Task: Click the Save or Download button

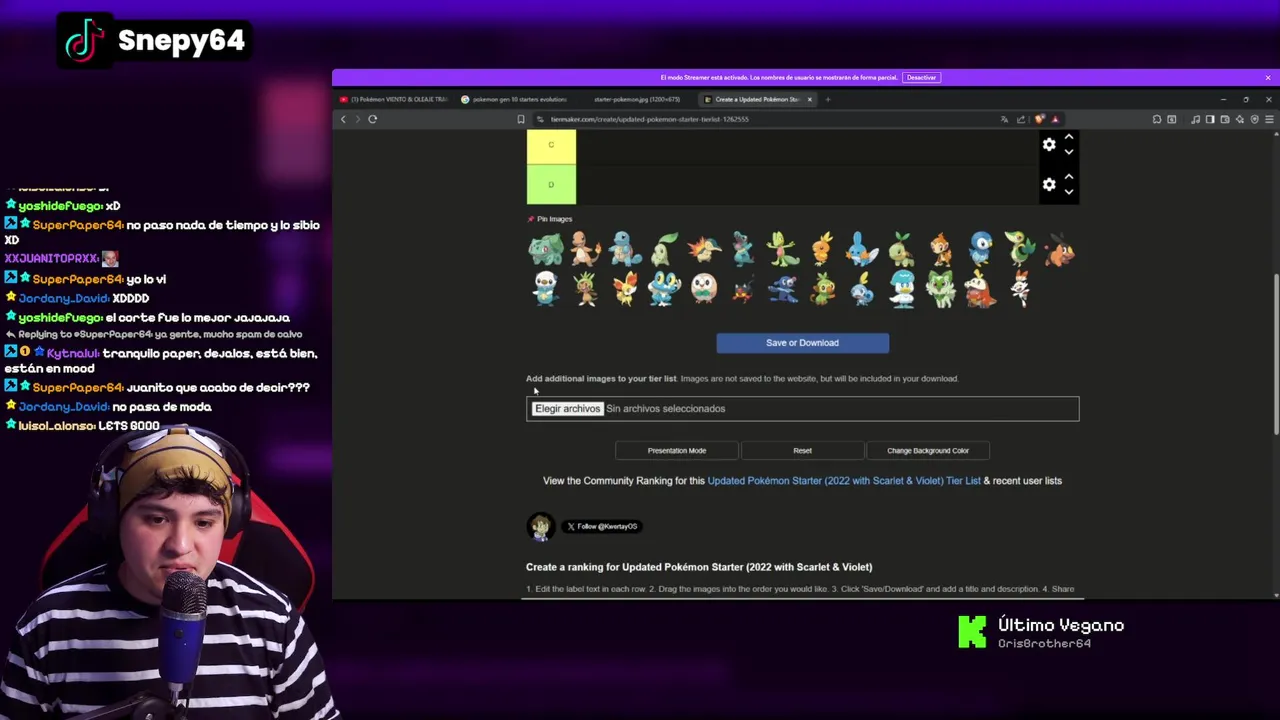Action: point(802,343)
